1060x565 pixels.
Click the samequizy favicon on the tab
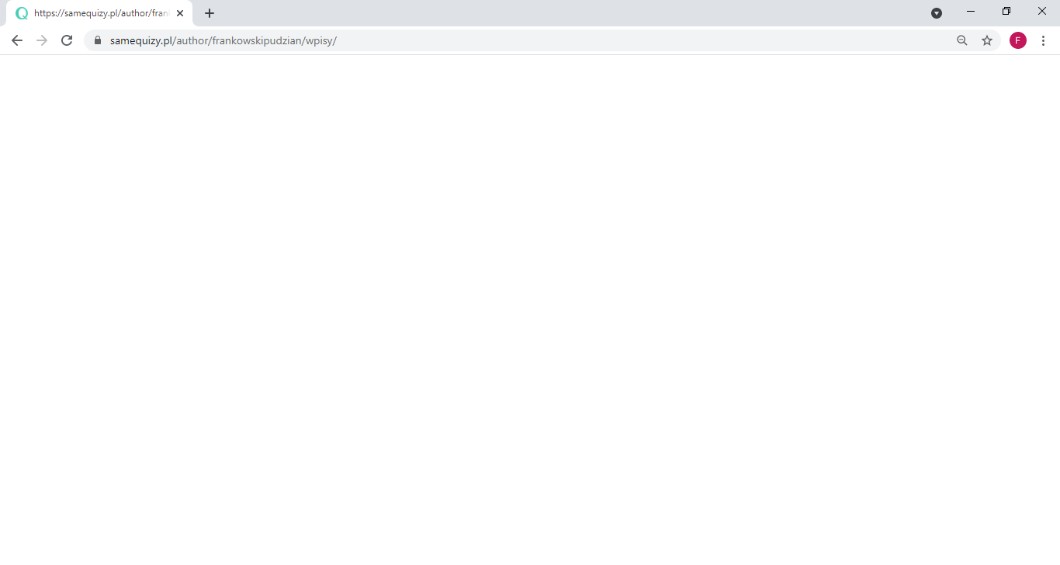[x=22, y=13]
